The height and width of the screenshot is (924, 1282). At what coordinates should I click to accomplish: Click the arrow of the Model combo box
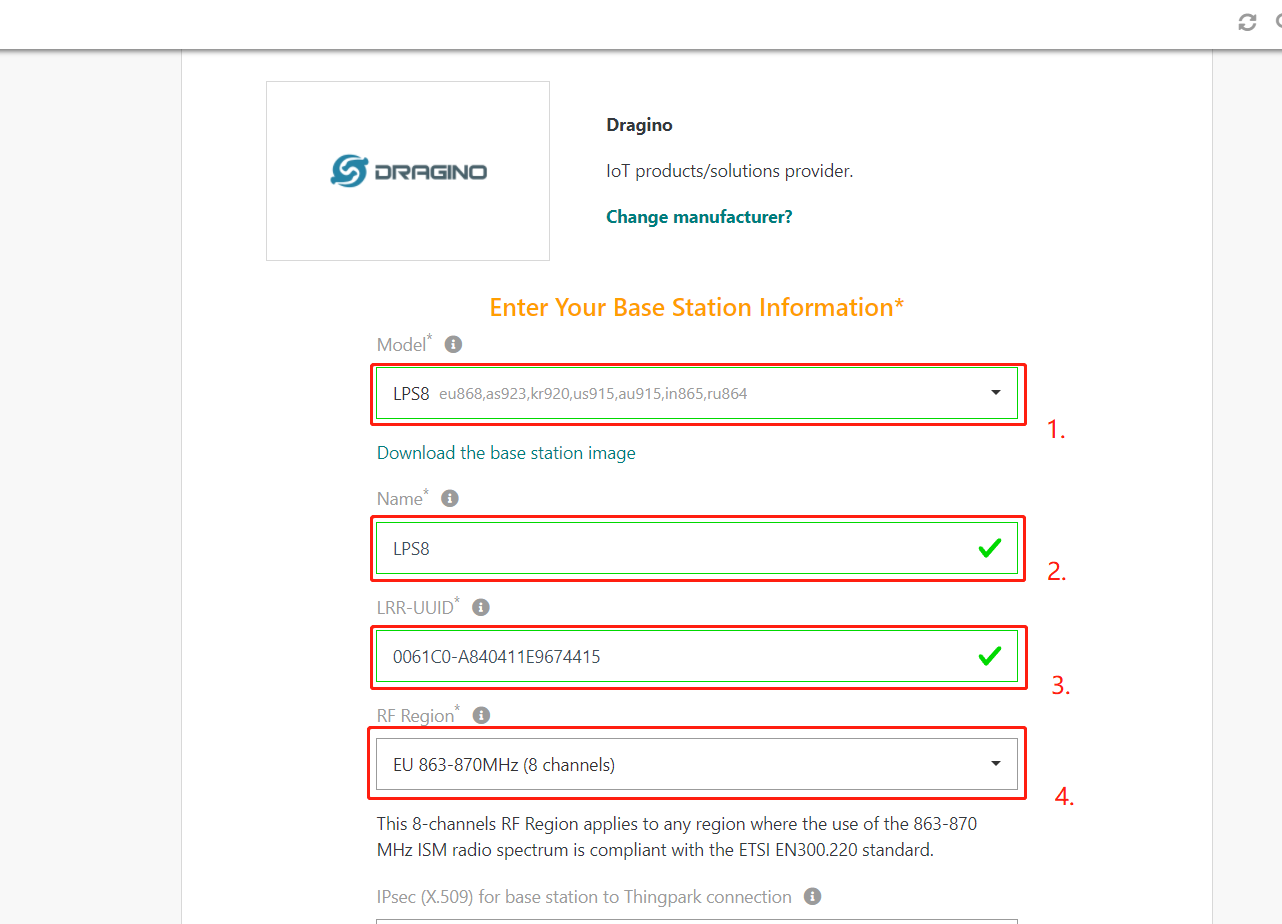coord(996,393)
